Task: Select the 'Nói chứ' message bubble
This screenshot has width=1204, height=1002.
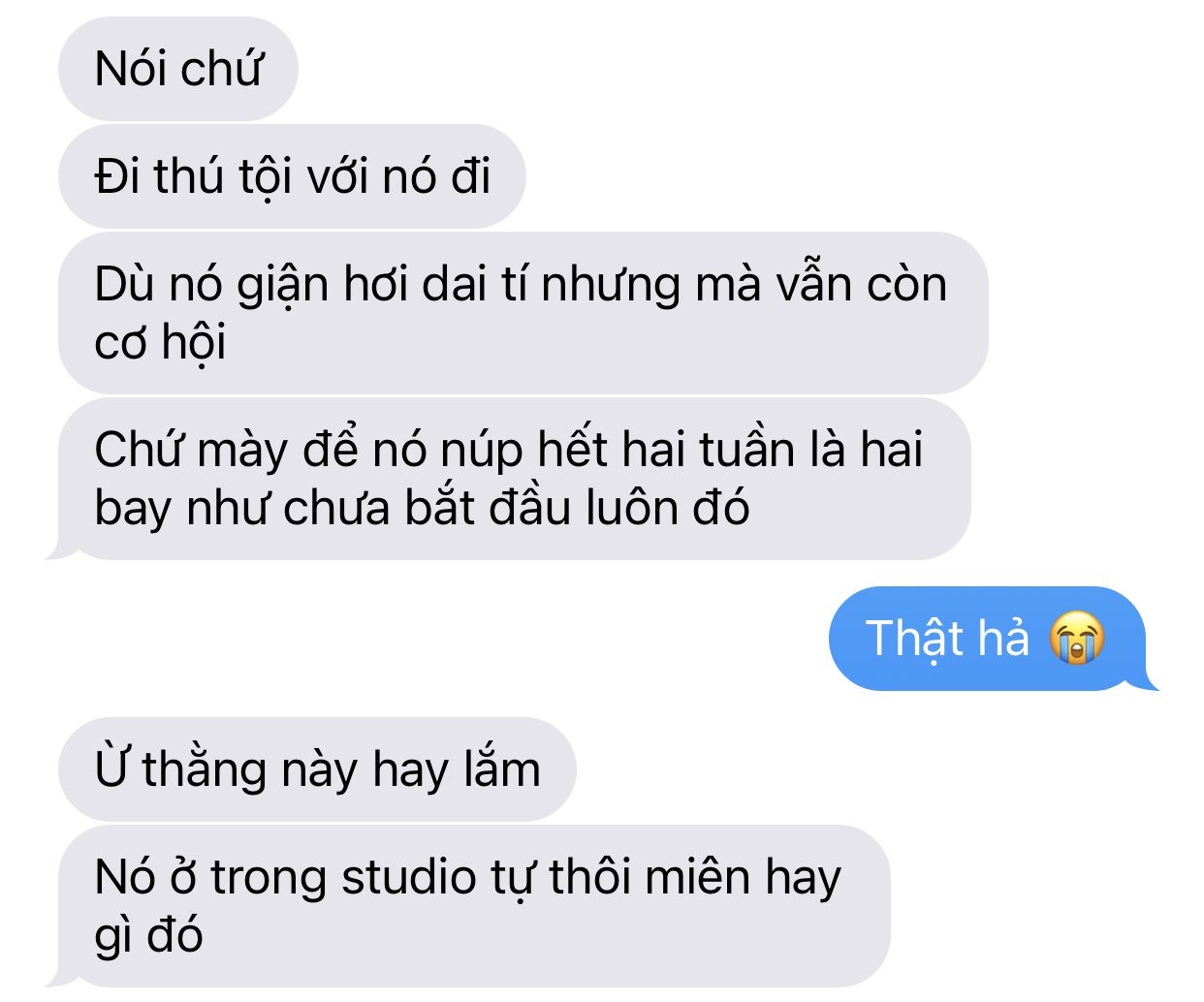Action: pyautogui.click(x=178, y=69)
